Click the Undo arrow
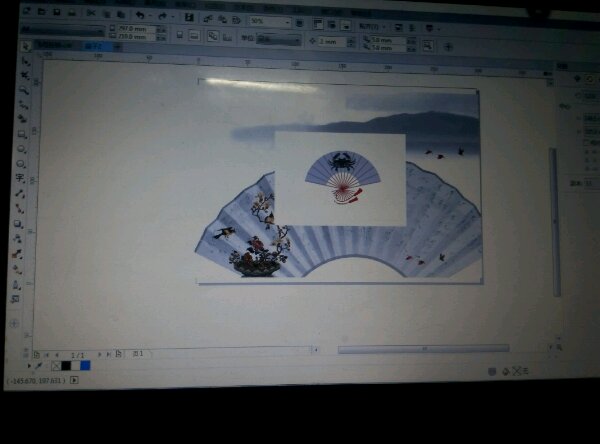 click(140, 15)
